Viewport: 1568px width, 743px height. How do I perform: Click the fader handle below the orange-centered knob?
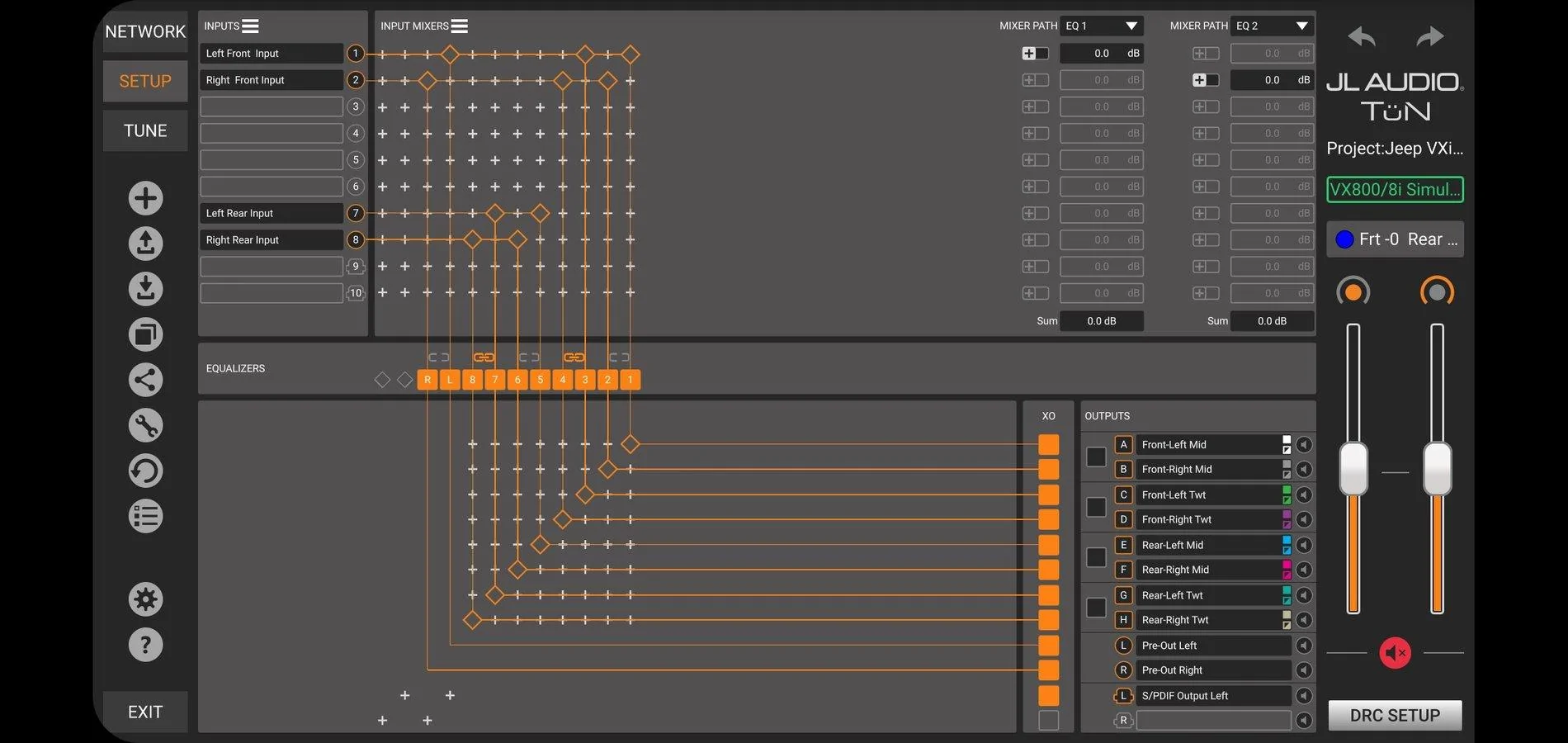[x=1353, y=469]
